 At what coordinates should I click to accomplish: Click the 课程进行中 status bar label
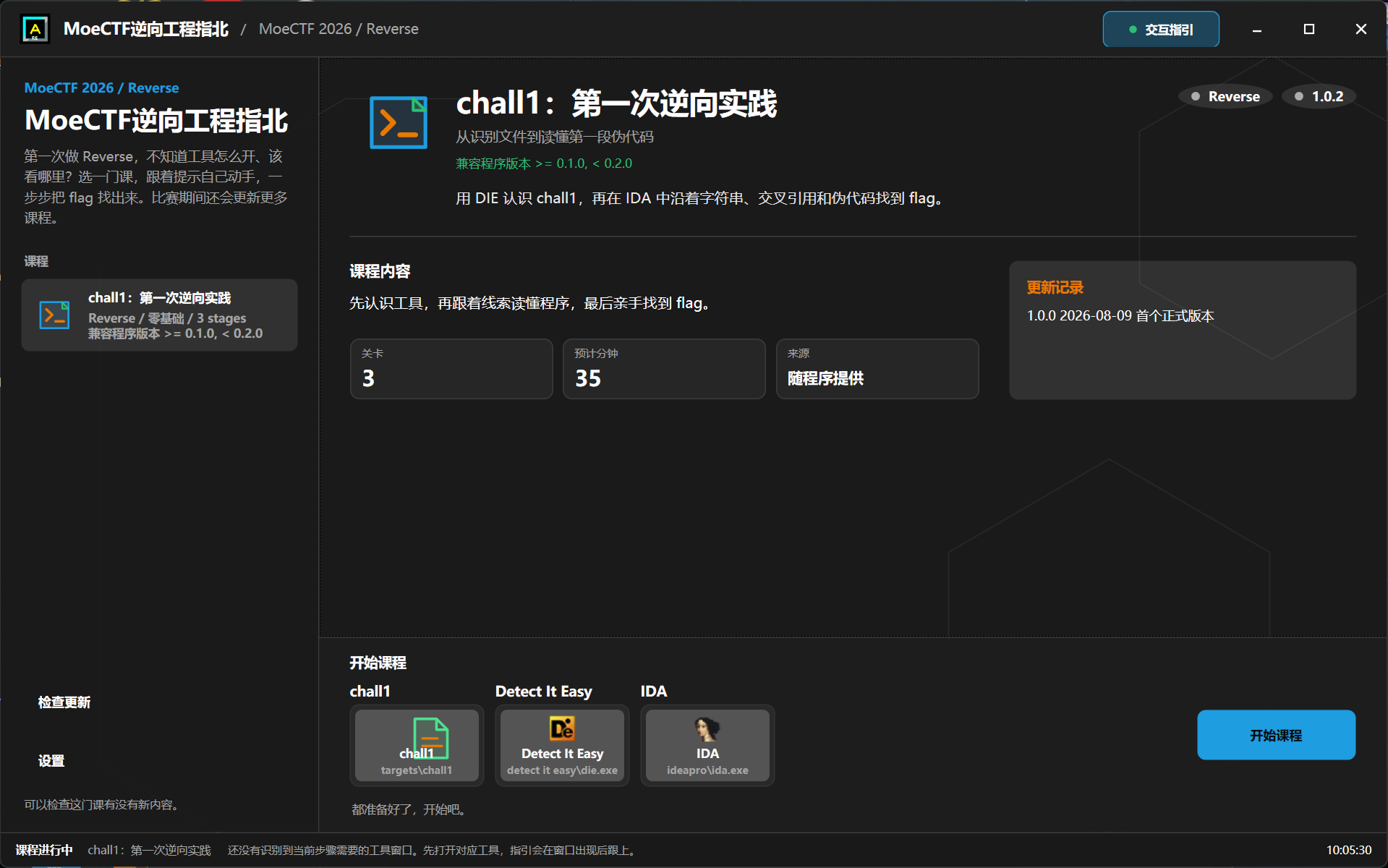(x=44, y=850)
